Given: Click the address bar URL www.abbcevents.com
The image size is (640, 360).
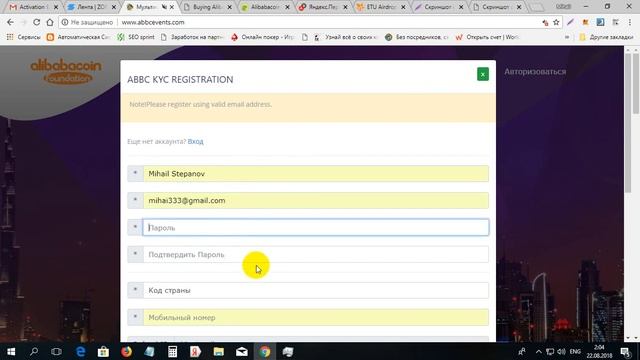Looking at the screenshot, I should click(x=153, y=22).
